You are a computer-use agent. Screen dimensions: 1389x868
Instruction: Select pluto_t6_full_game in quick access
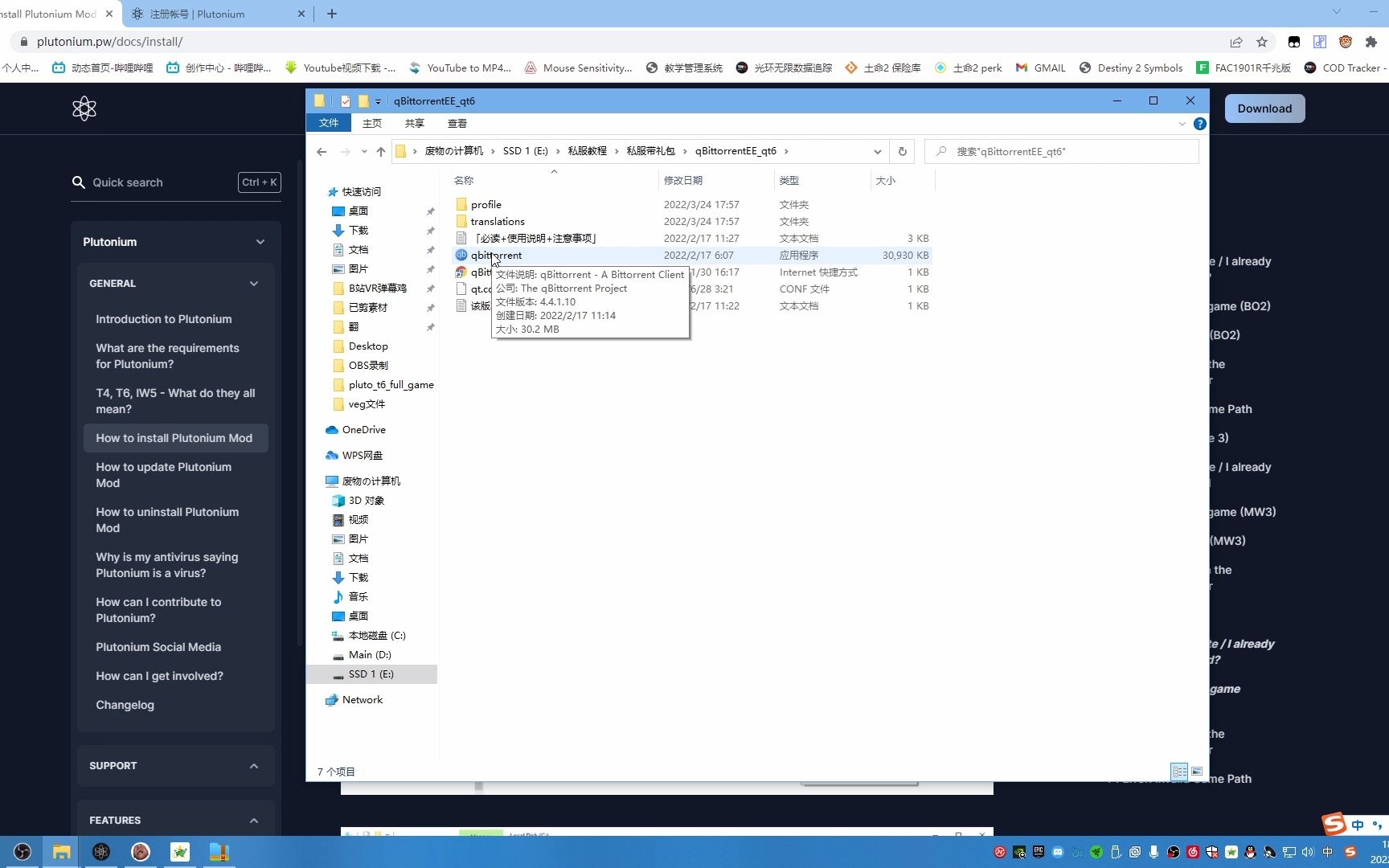[x=383, y=385]
